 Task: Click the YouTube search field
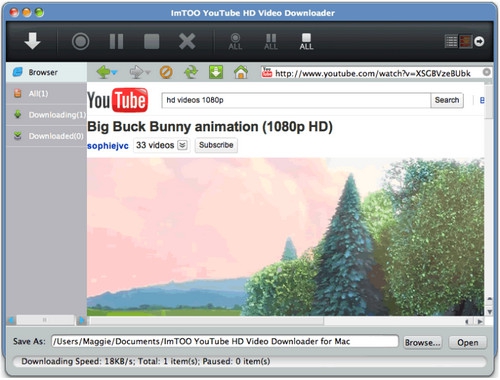point(296,100)
